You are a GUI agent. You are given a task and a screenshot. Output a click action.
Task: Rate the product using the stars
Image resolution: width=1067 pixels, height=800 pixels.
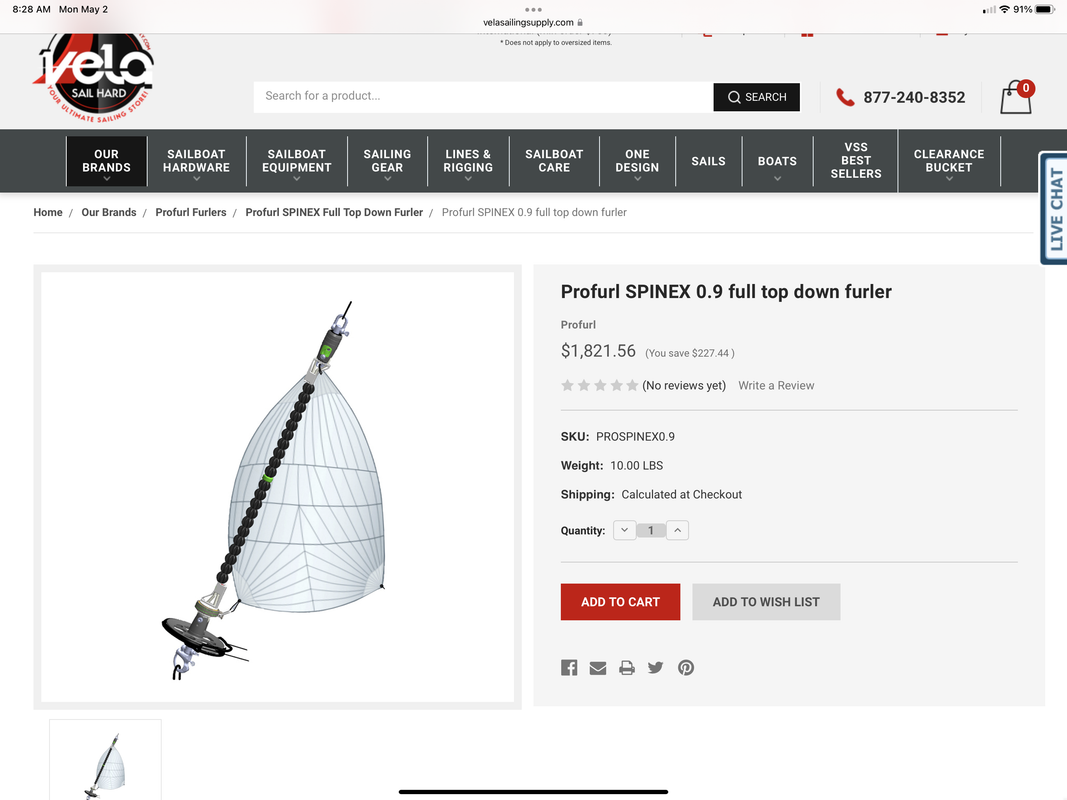(x=600, y=386)
